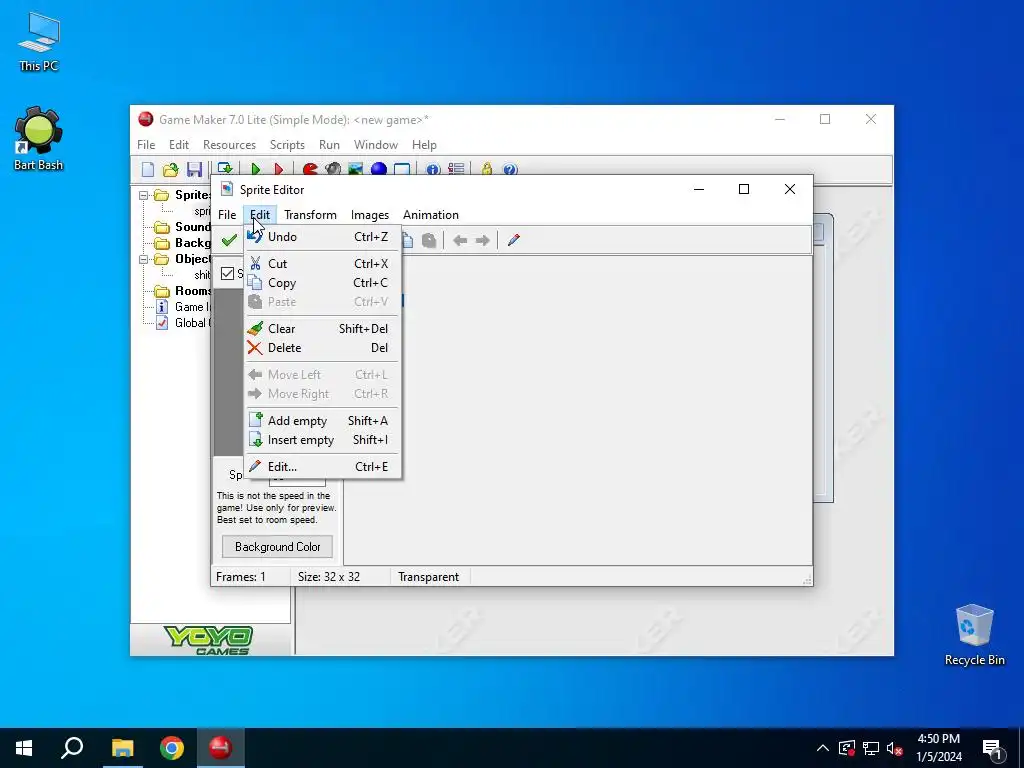Choose Clear from the Edit menu

point(323,329)
